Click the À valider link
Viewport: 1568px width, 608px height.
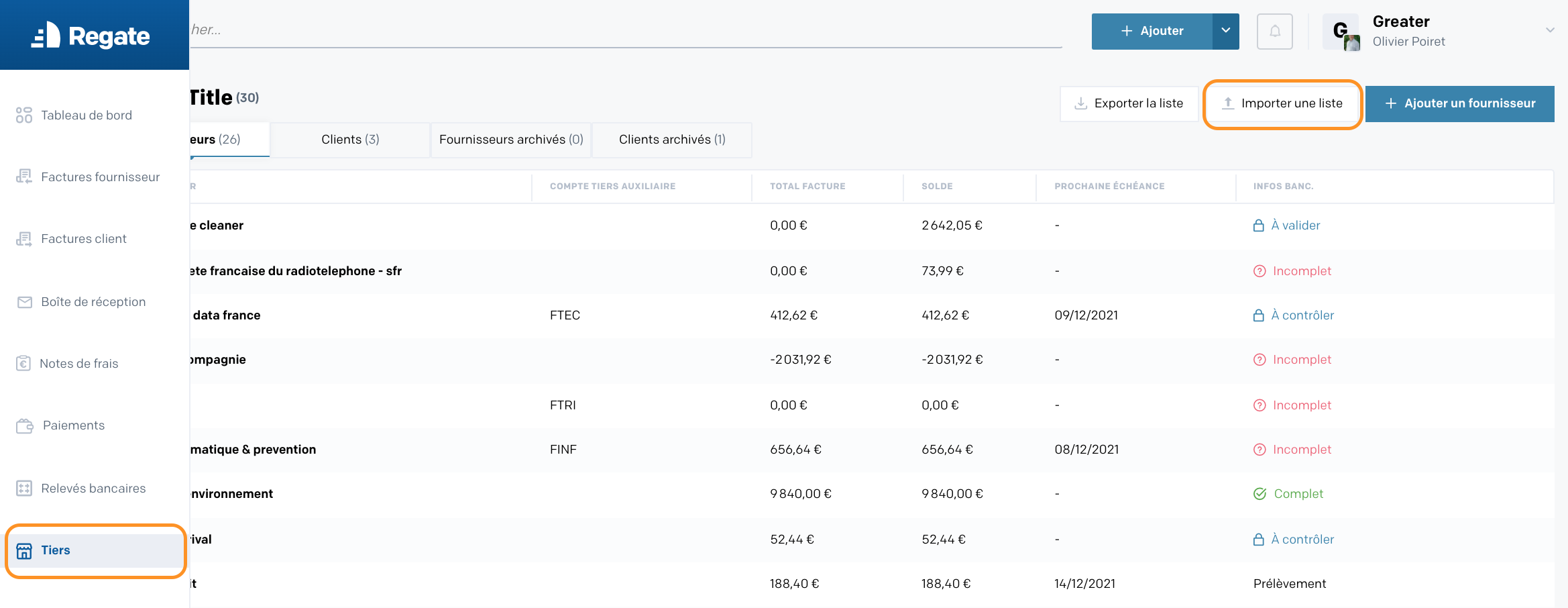[1296, 225]
